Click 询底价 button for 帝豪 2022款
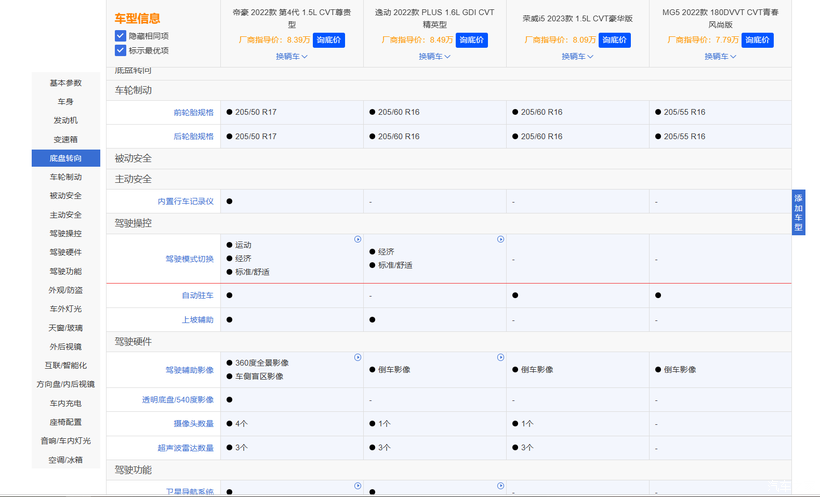Image resolution: width=820 pixels, height=497 pixels. pos(329,40)
